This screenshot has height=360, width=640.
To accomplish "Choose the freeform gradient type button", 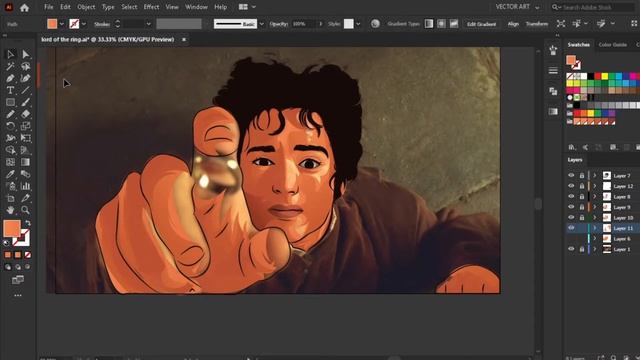I will (x=454, y=24).
